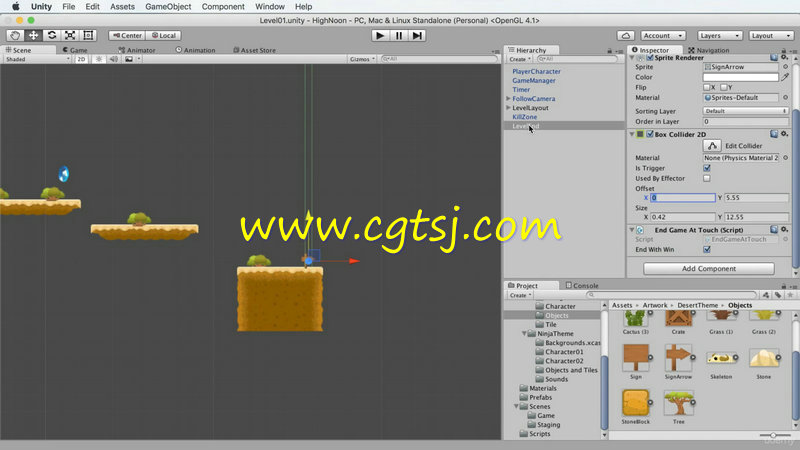Select the Sign asset thumbnail
This screenshot has width=800, height=450.
coord(636,358)
